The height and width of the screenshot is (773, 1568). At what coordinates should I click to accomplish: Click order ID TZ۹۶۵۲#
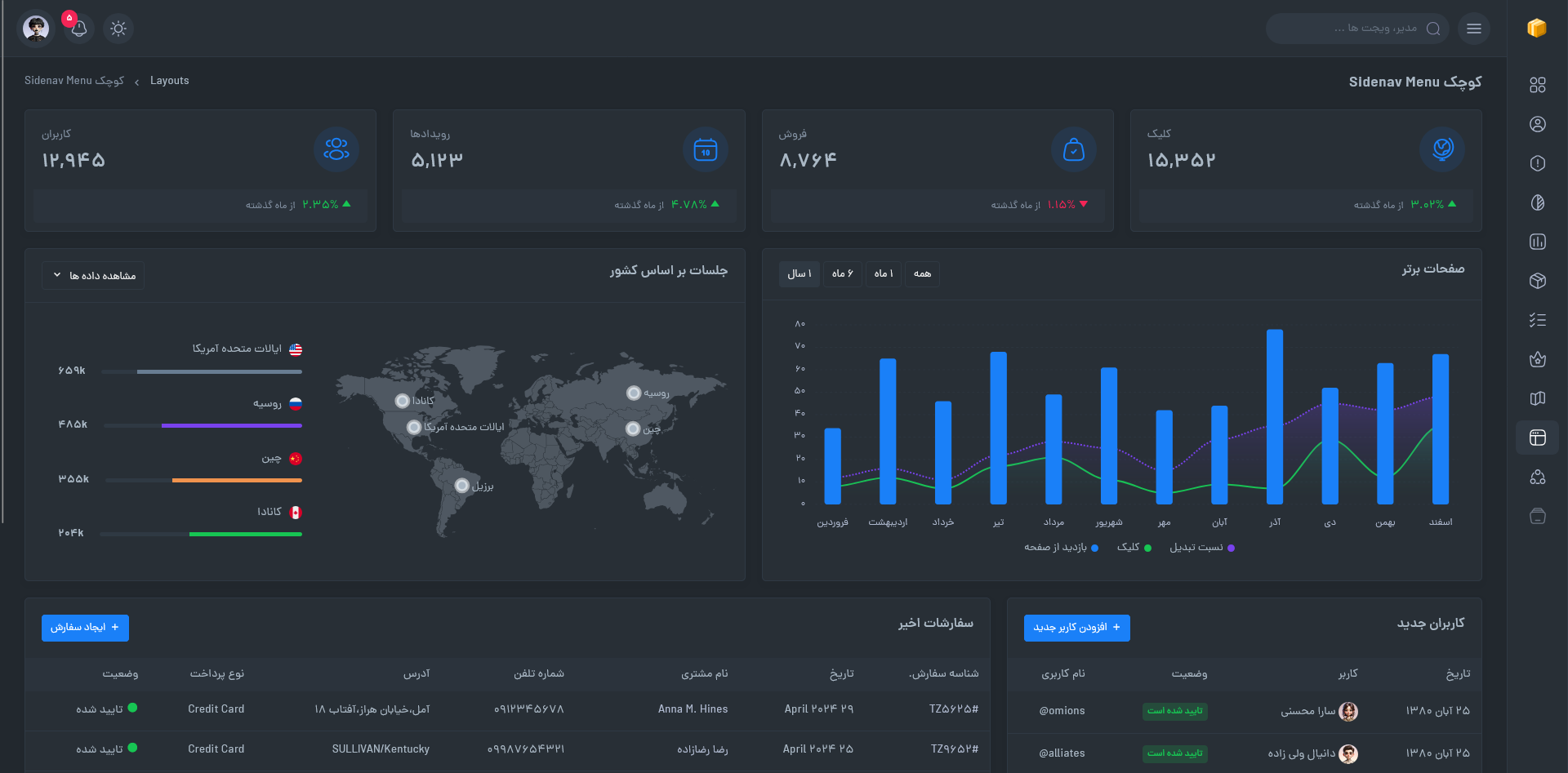tap(954, 749)
